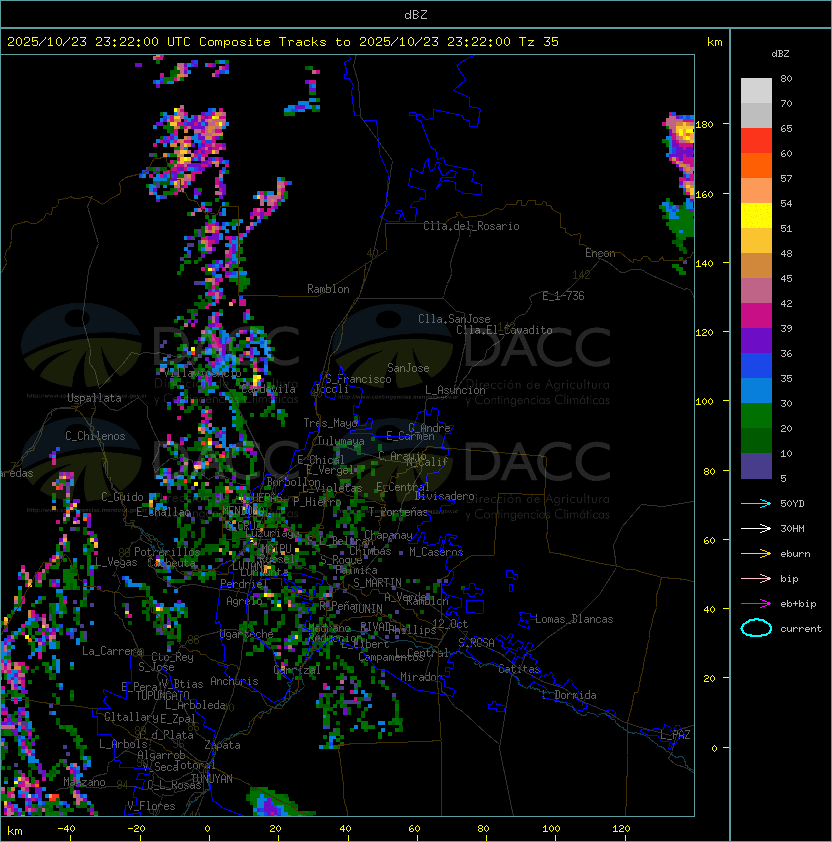Image resolution: width=832 pixels, height=842 pixels.
Task: Click the 'L_Dormida' place label
Action: (x=569, y=695)
